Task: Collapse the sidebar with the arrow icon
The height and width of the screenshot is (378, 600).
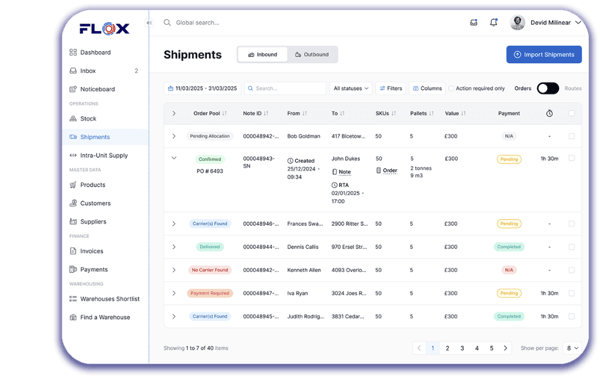Action: click(x=149, y=23)
